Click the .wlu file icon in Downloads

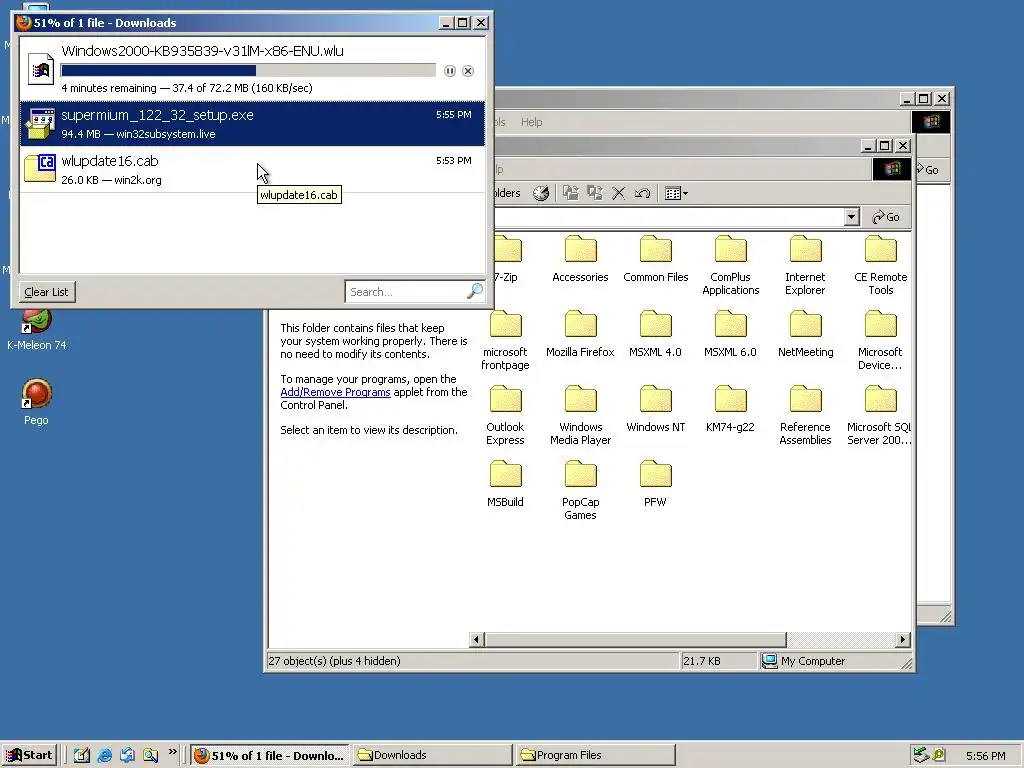coord(40,69)
